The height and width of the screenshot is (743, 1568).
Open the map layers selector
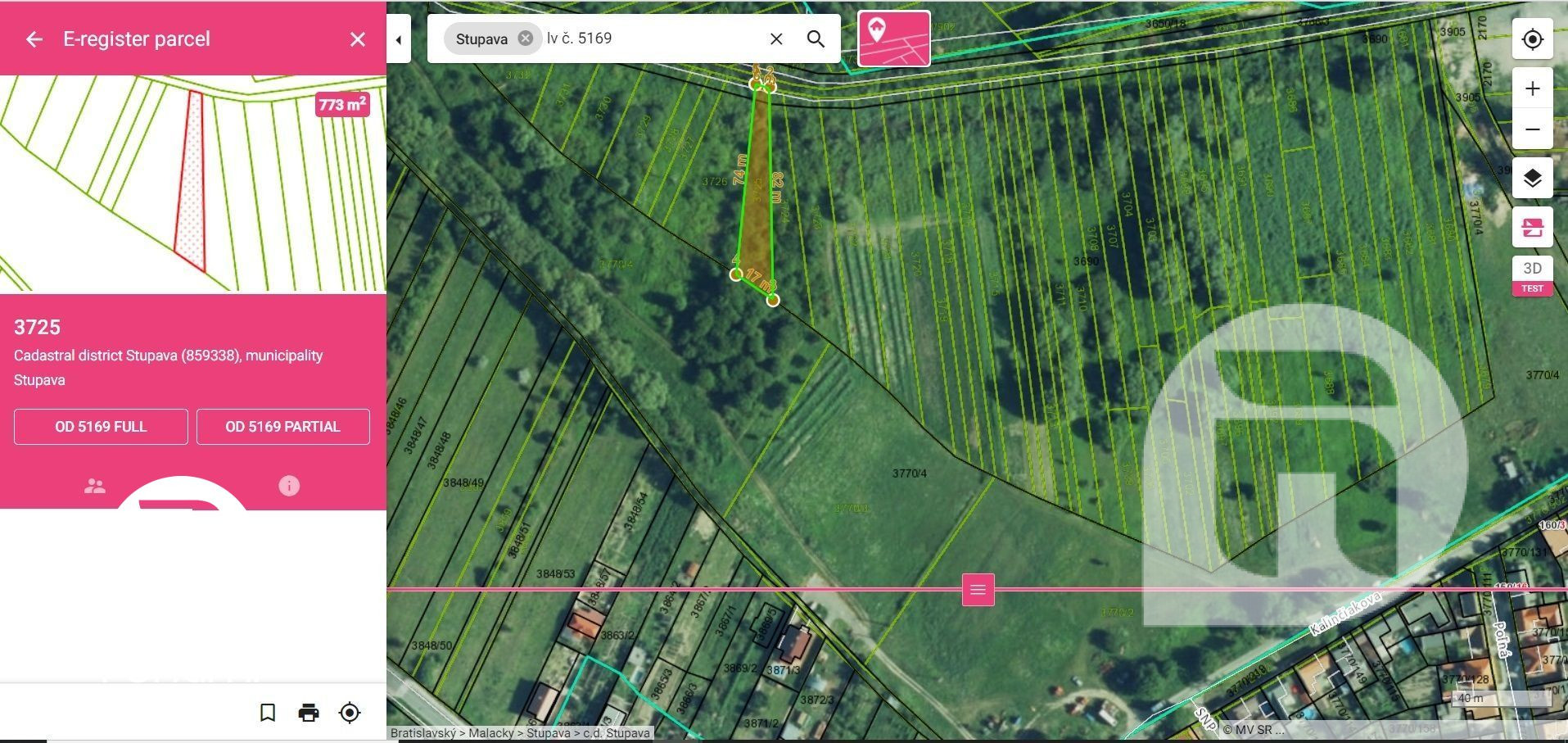[x=1532, y=178]
